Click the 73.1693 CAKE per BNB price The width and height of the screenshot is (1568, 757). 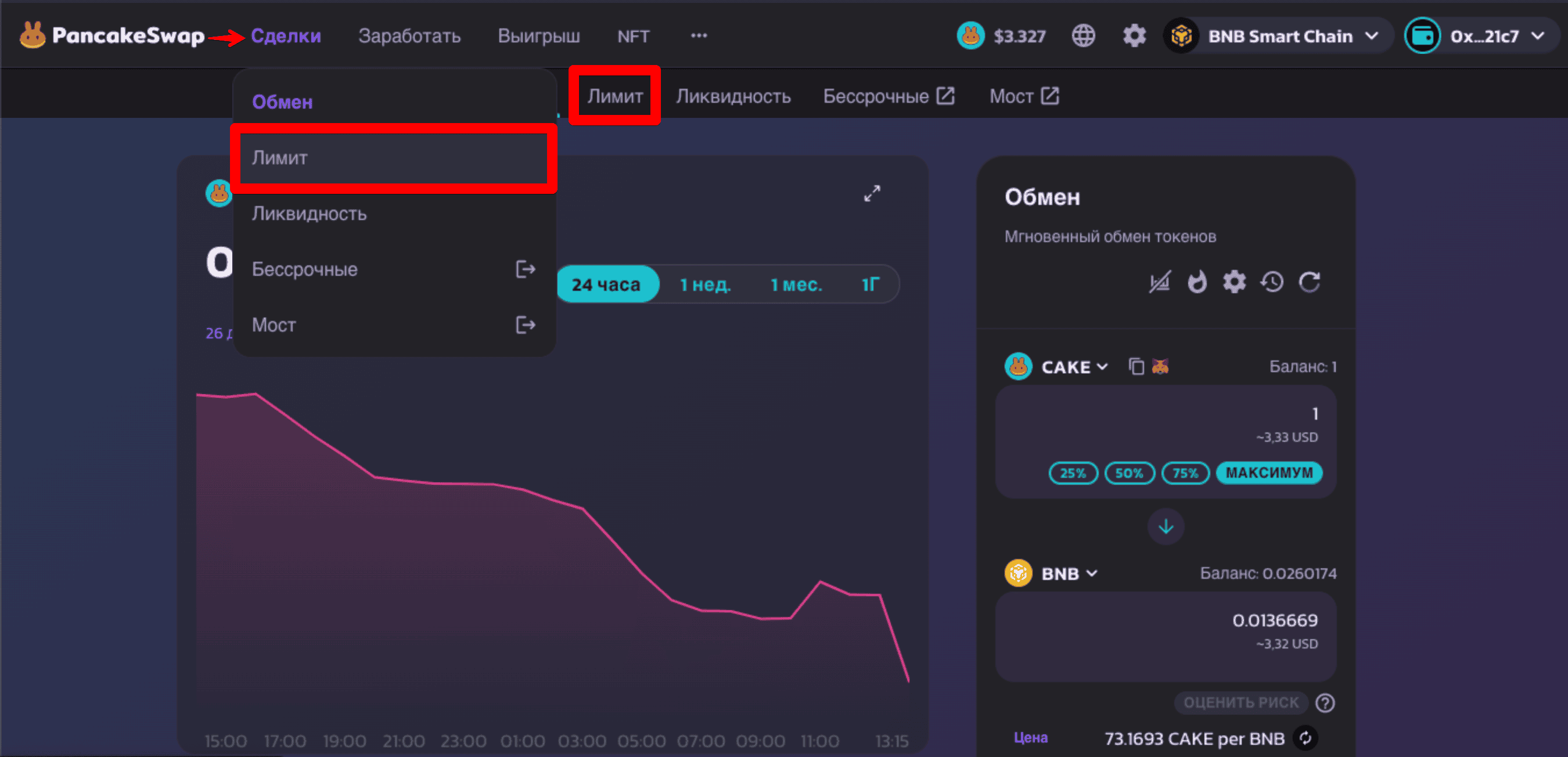click(1194, 738)
